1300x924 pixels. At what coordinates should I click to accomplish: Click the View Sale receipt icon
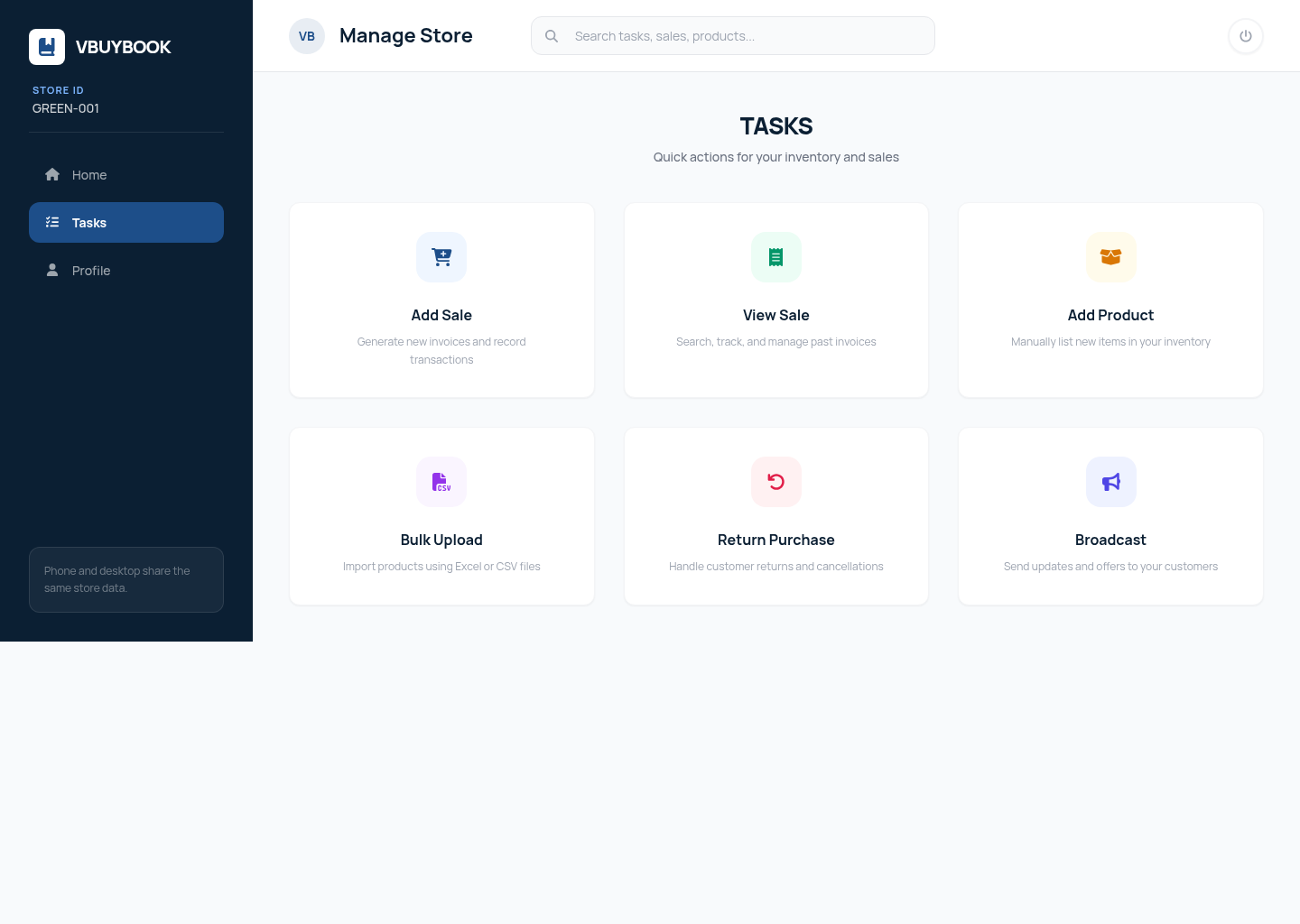(776, 257)
